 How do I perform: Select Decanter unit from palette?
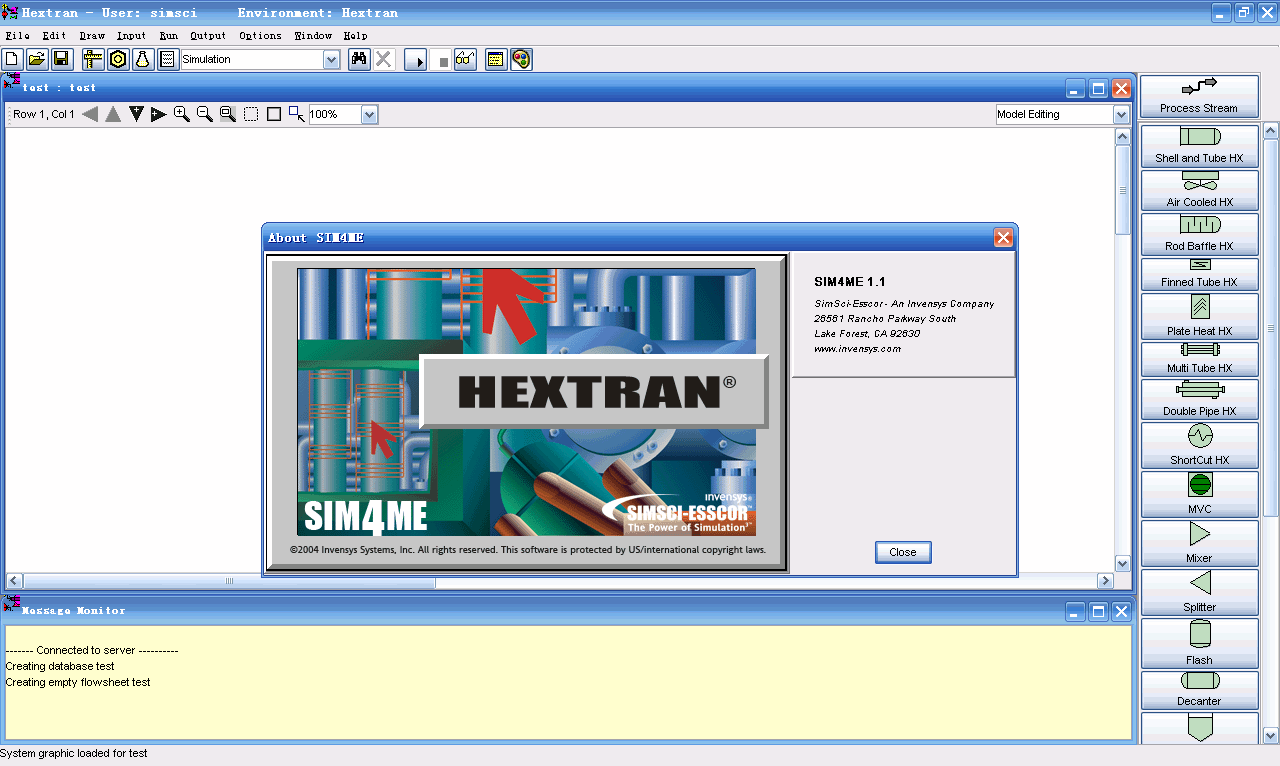1199,690
